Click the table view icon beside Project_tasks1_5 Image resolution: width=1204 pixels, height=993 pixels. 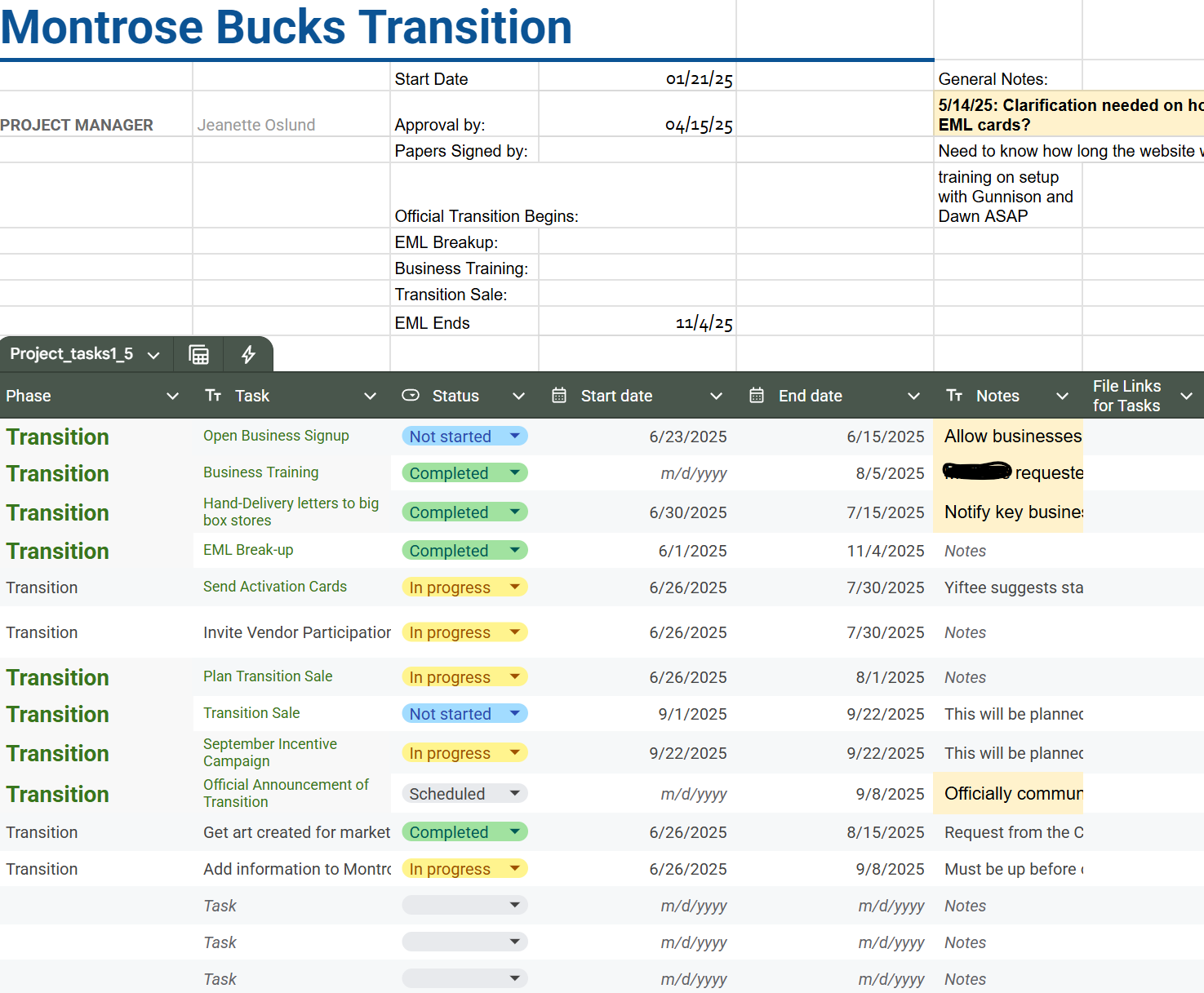(198, 355)
